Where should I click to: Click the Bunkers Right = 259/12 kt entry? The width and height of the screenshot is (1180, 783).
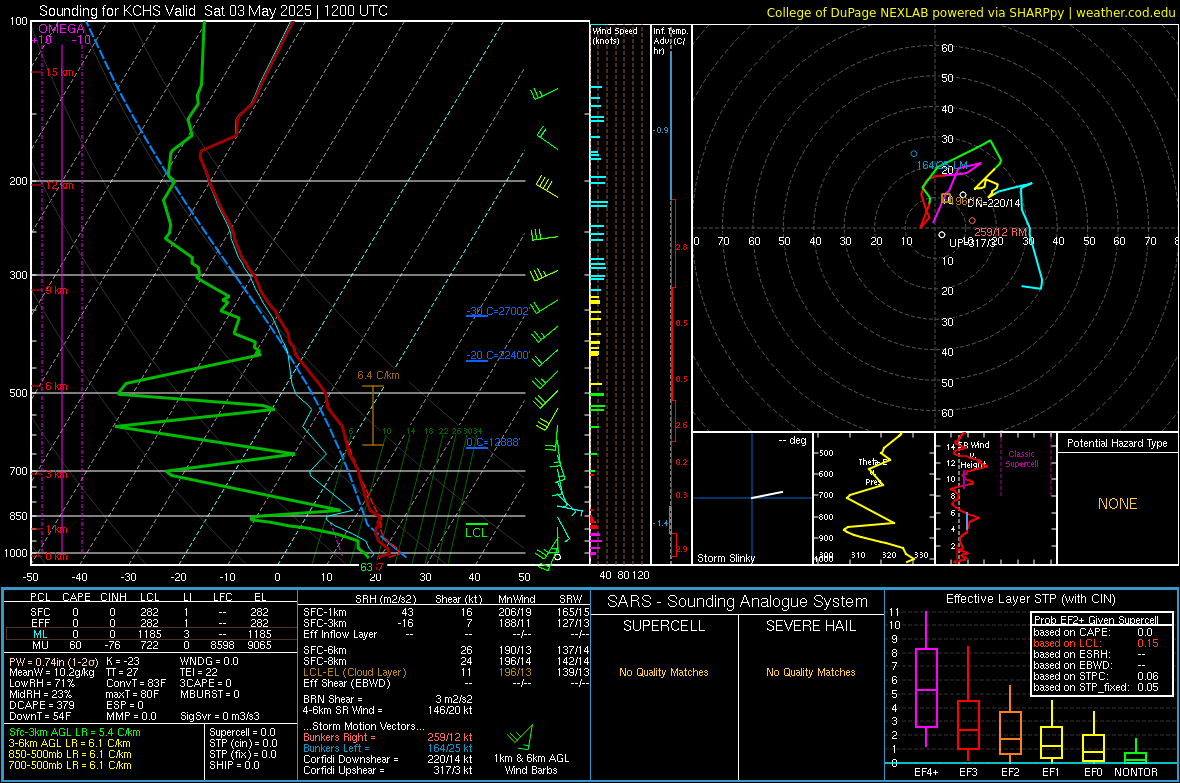[388, 737]
